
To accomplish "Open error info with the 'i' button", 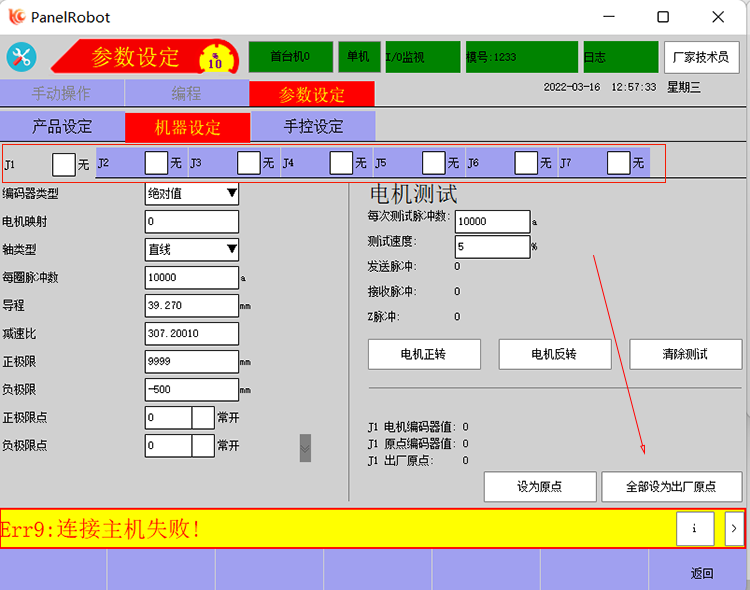I will coord(695,528).
